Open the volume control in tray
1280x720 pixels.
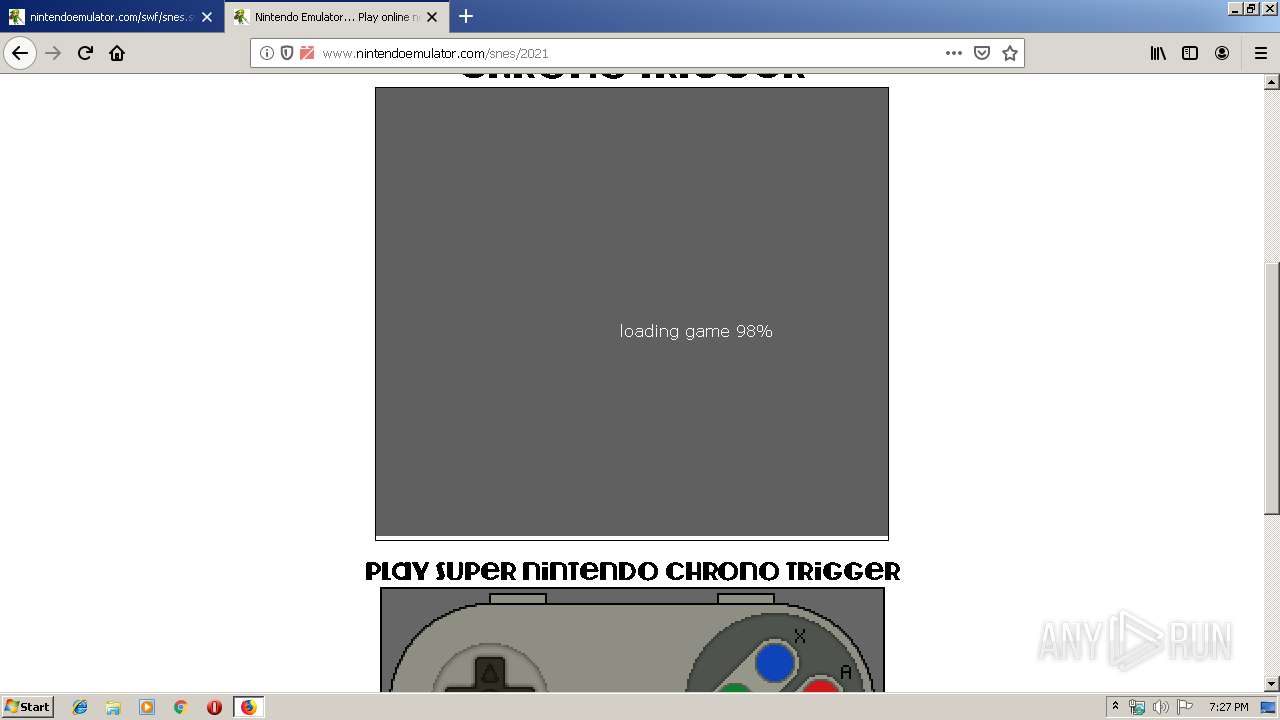(1160, 707)
